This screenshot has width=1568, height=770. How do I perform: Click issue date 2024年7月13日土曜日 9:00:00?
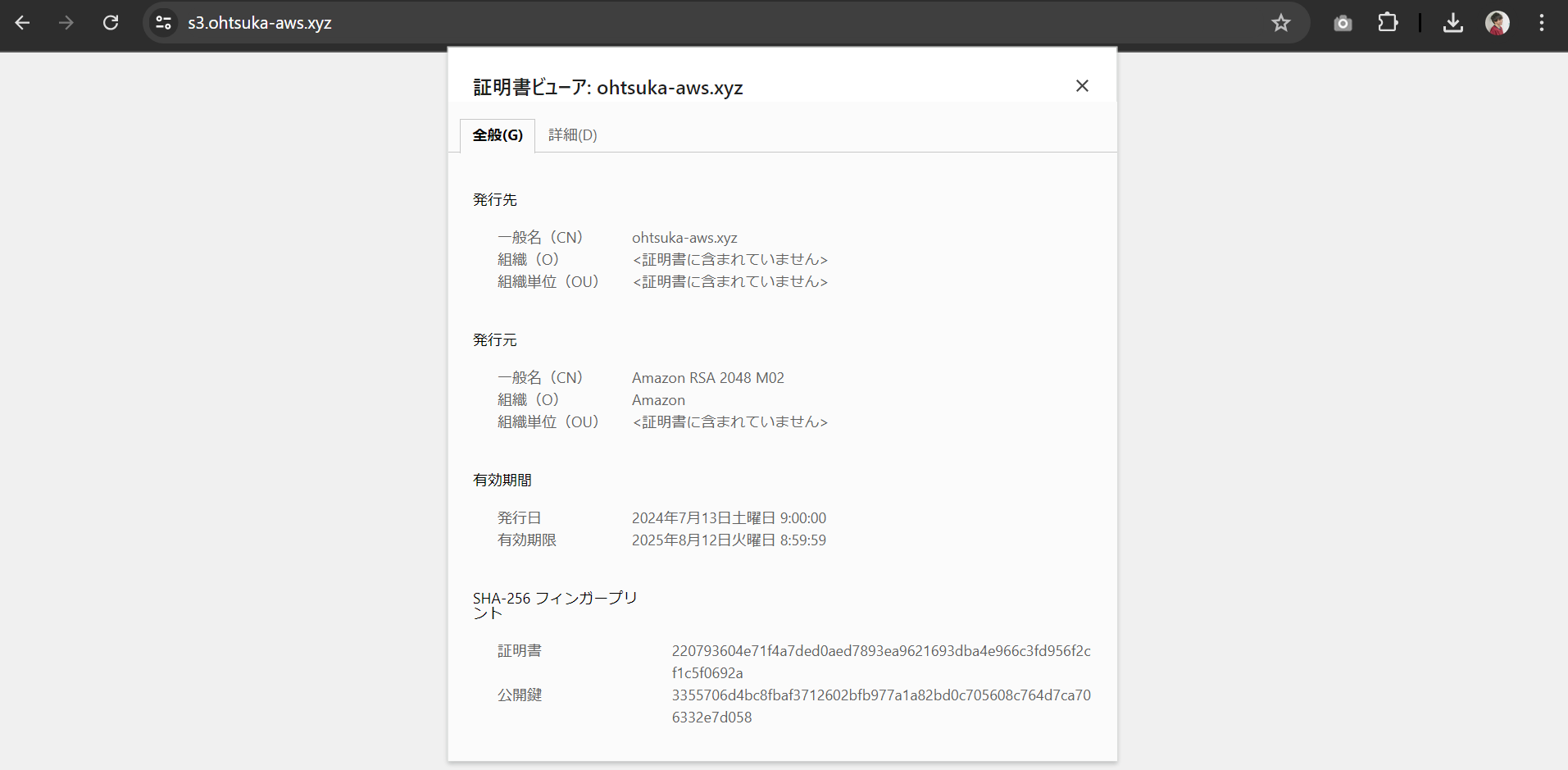coord(729,518)
